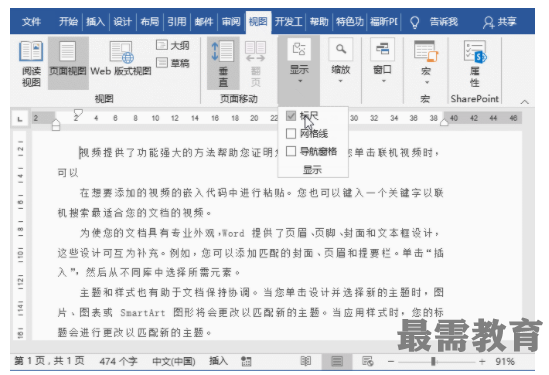Click the 告诉我 search box
The image size is (549, 375).
[x=443, y=22]
